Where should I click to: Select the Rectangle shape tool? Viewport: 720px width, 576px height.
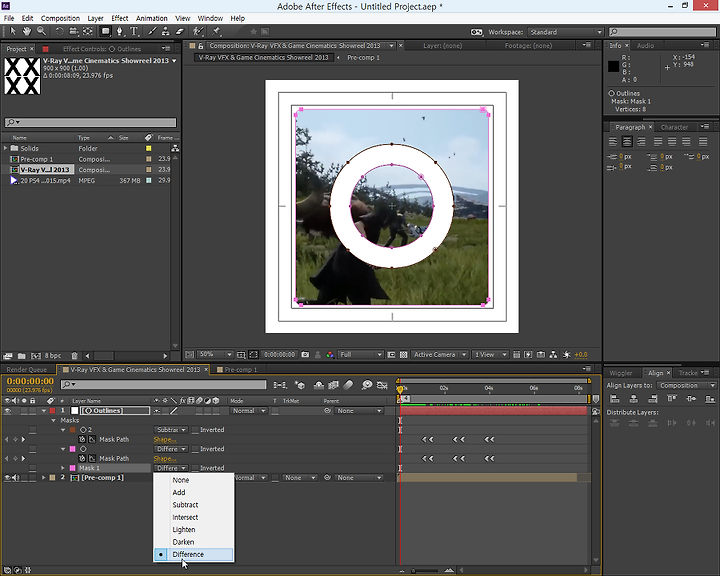coord(106,31)
